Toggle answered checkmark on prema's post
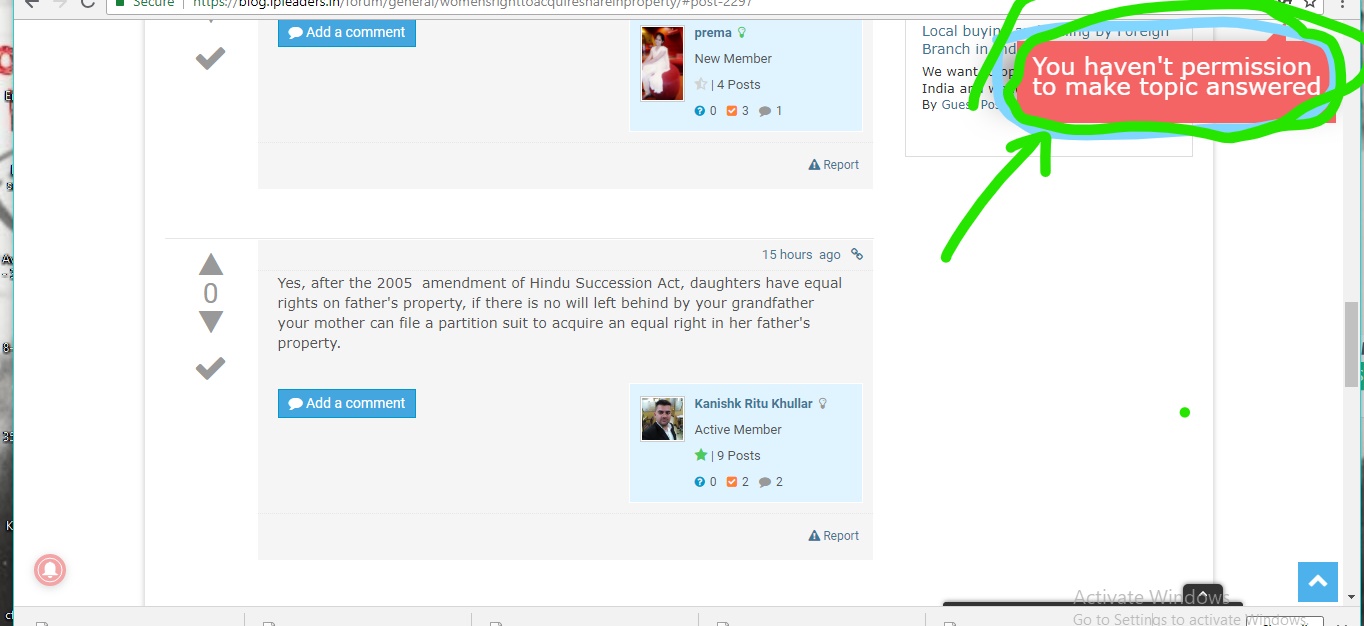The image size is (1364, 626). click(x=210, y=59)
